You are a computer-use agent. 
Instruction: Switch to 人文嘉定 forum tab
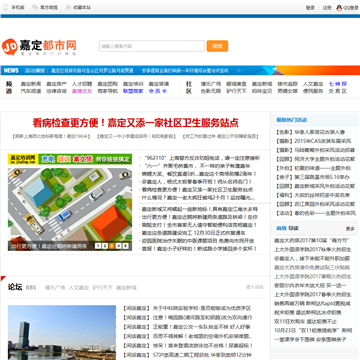[x=79, y=288]
